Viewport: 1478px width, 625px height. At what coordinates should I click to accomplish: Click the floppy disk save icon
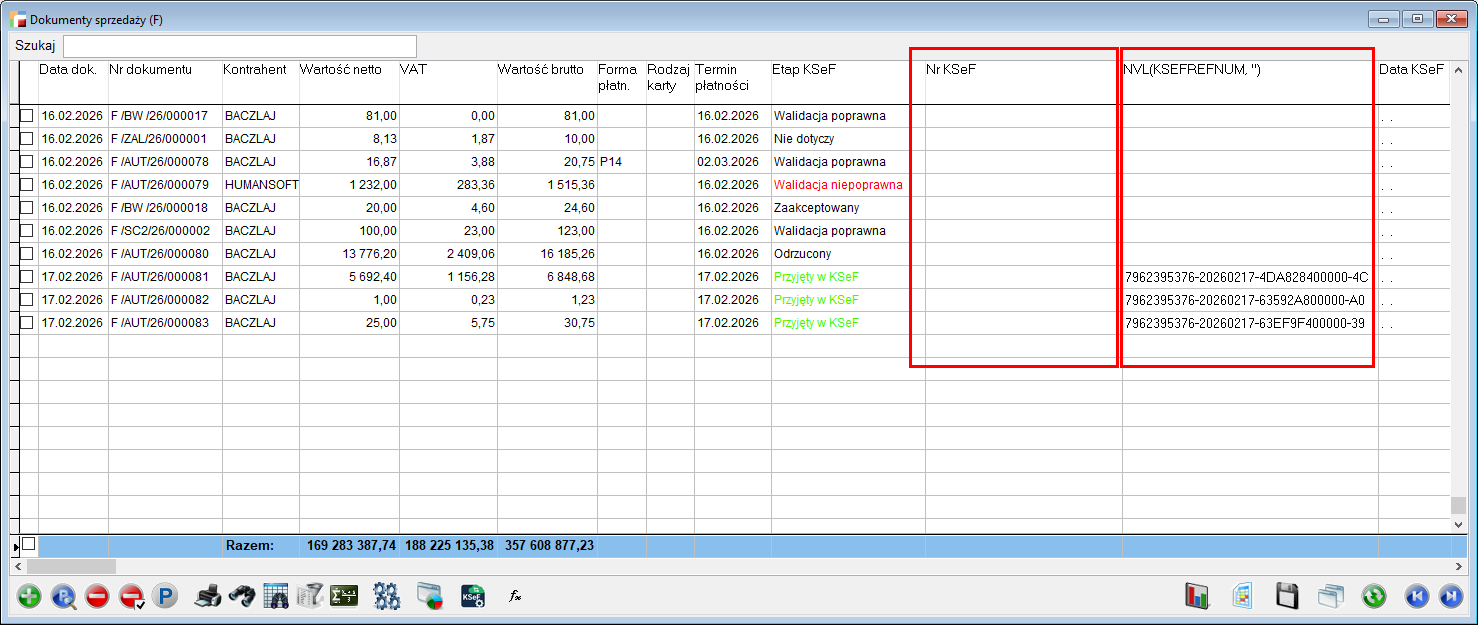(1286, 597)
